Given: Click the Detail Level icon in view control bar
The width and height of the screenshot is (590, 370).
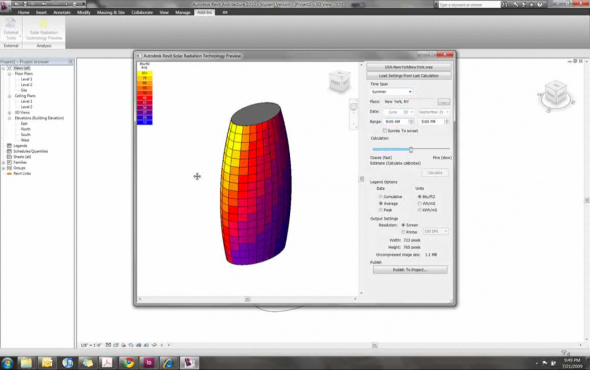Looking at the screenshot, I should 108,345.
